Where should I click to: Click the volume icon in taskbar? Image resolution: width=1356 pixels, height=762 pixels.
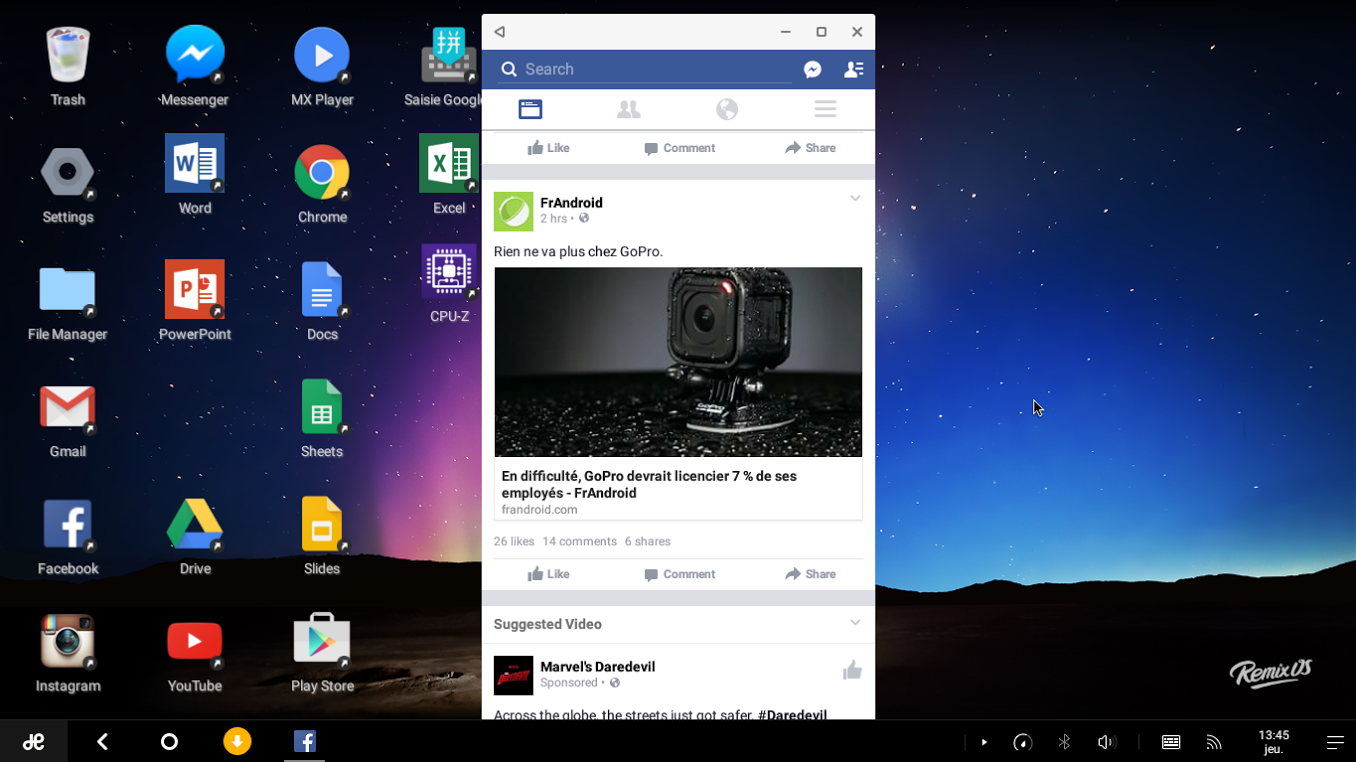(1105, 742)
